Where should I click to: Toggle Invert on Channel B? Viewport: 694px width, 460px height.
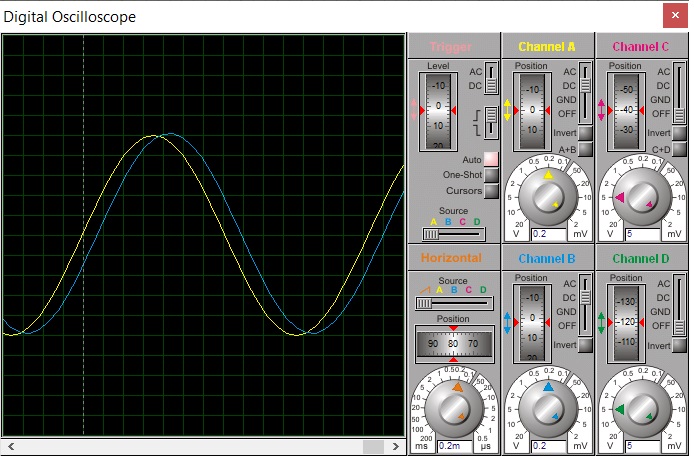(x=585, y=345)
